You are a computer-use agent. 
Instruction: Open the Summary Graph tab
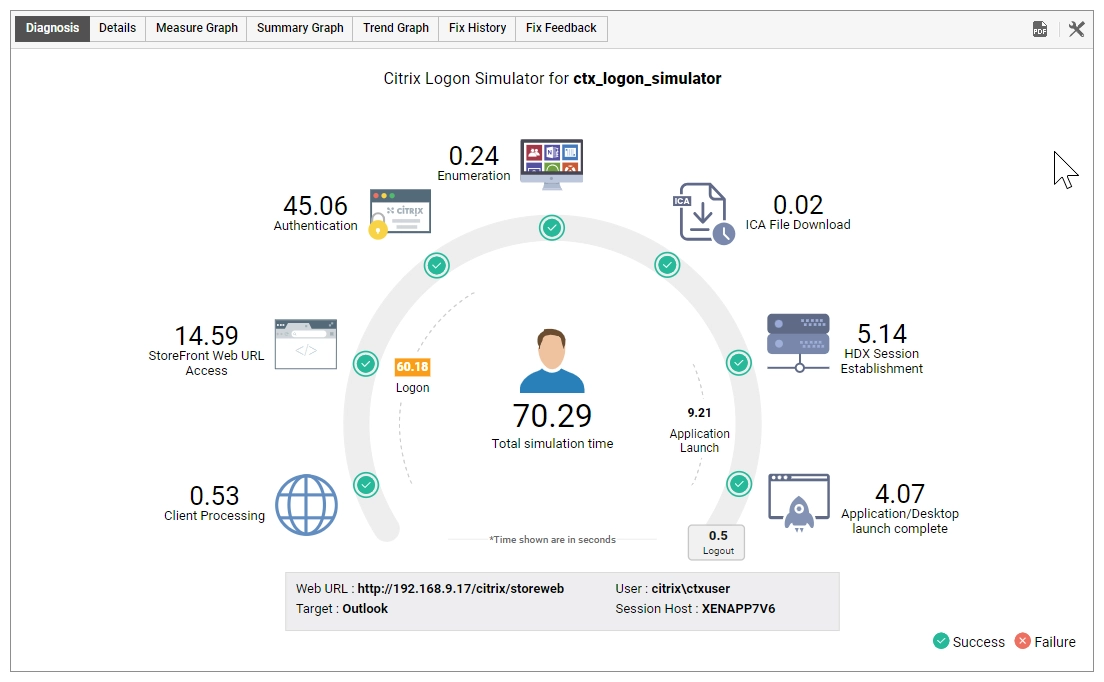click(x=300, y=28)
